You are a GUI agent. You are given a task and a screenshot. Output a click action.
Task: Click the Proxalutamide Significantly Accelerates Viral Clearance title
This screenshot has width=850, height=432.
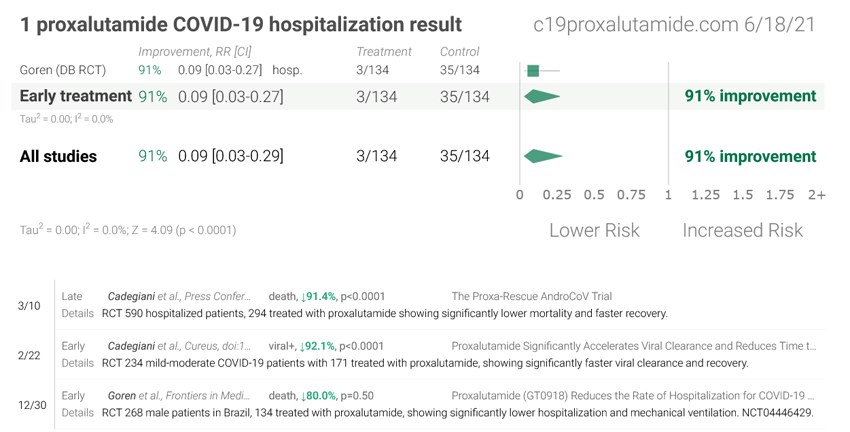coord(633,346)
